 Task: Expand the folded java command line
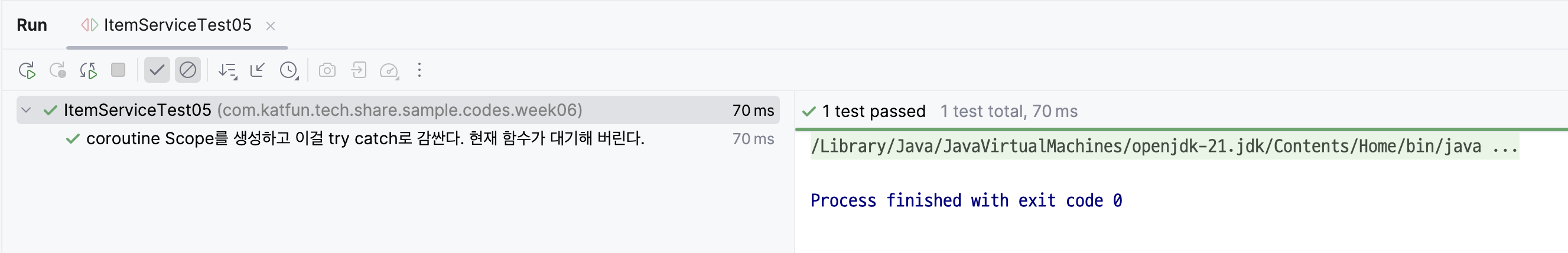pyautogui.click(x=1505, y=147)
